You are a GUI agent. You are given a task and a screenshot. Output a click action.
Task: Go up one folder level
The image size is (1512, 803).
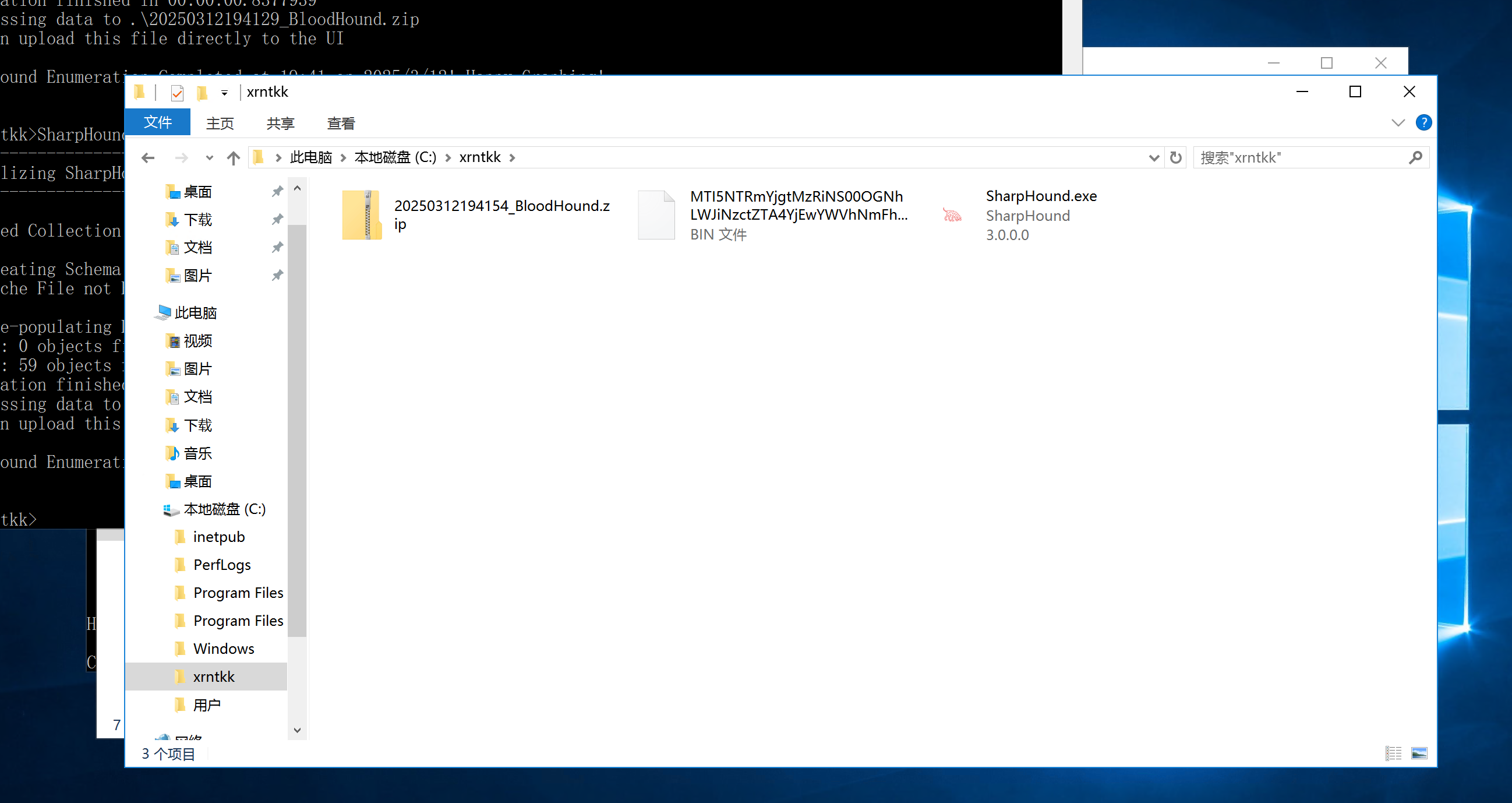(x=234, y=157)
